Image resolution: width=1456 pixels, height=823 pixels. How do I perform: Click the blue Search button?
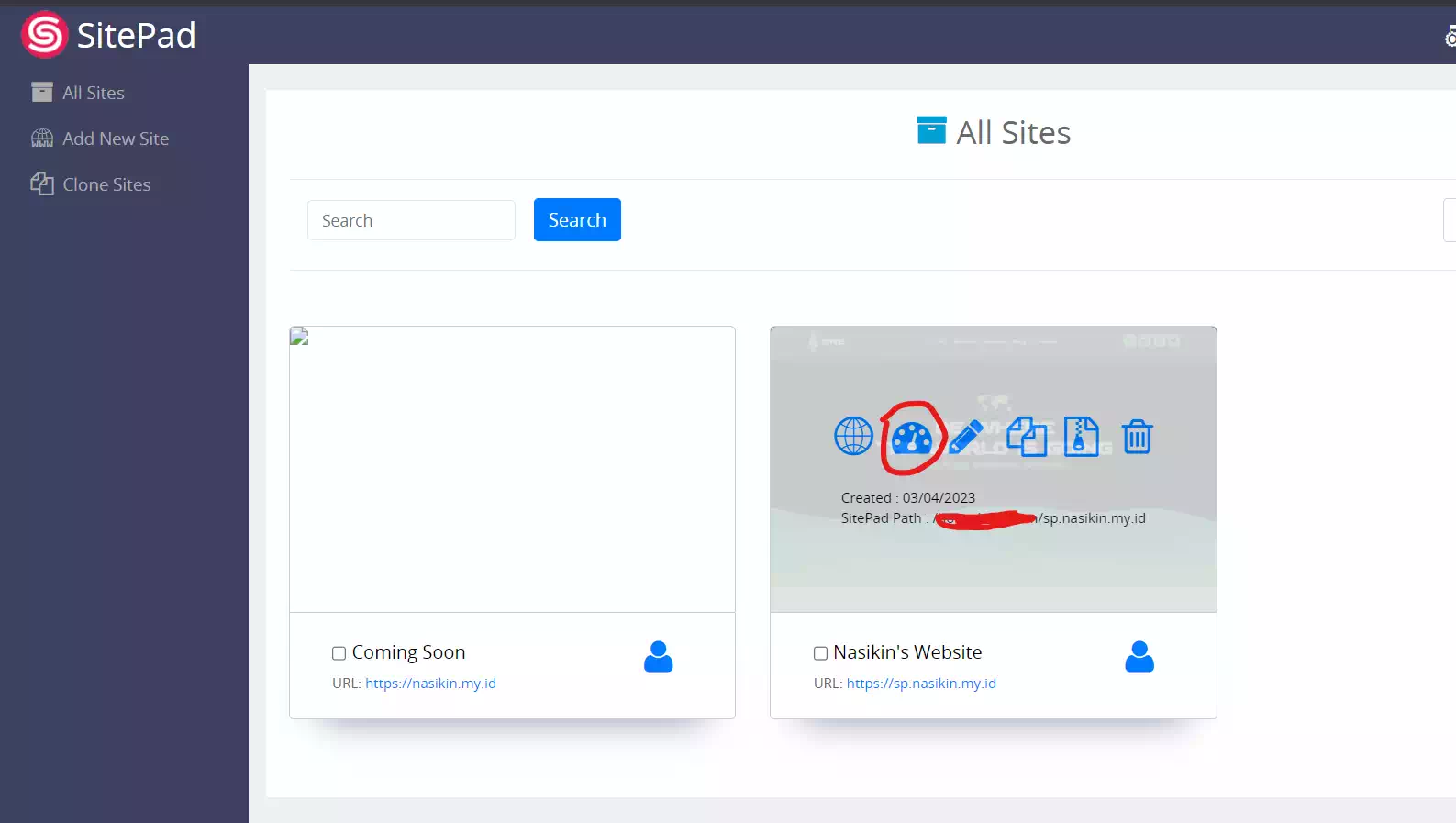tap(577, 220)
